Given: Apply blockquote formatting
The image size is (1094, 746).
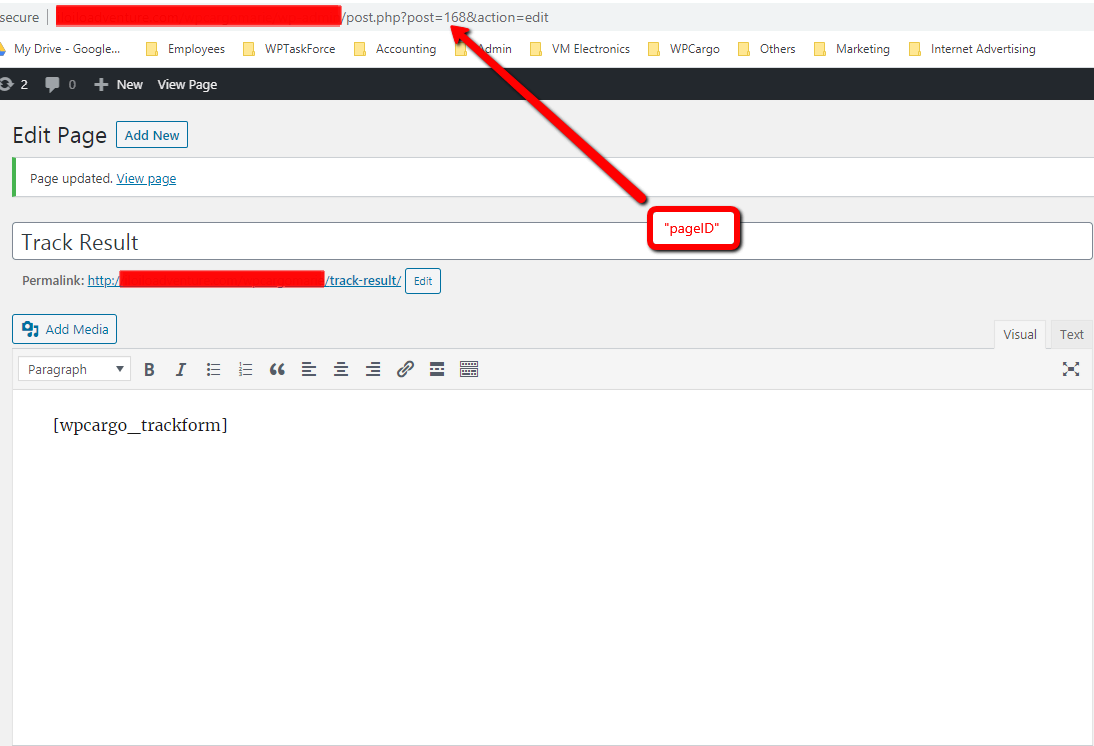Looking at the screenshot, I should pos(277,370).
